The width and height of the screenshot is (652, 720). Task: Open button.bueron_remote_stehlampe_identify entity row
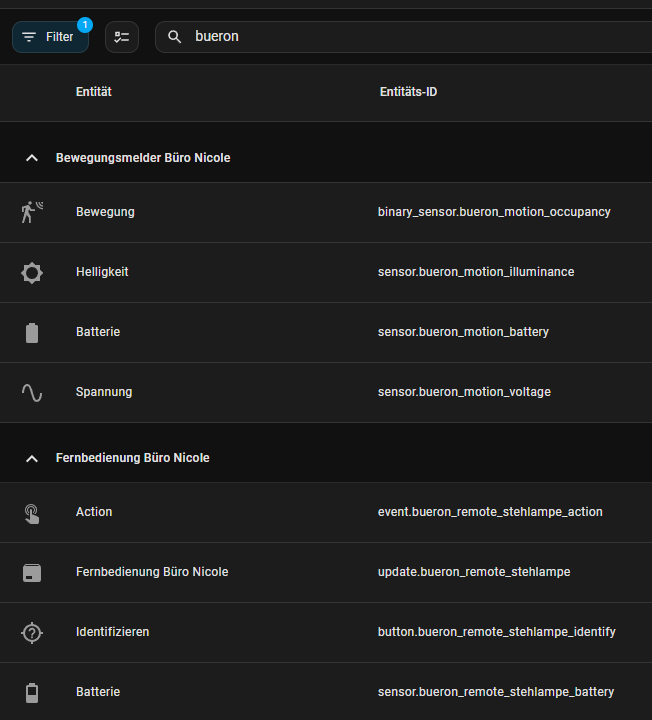(496, 632)
